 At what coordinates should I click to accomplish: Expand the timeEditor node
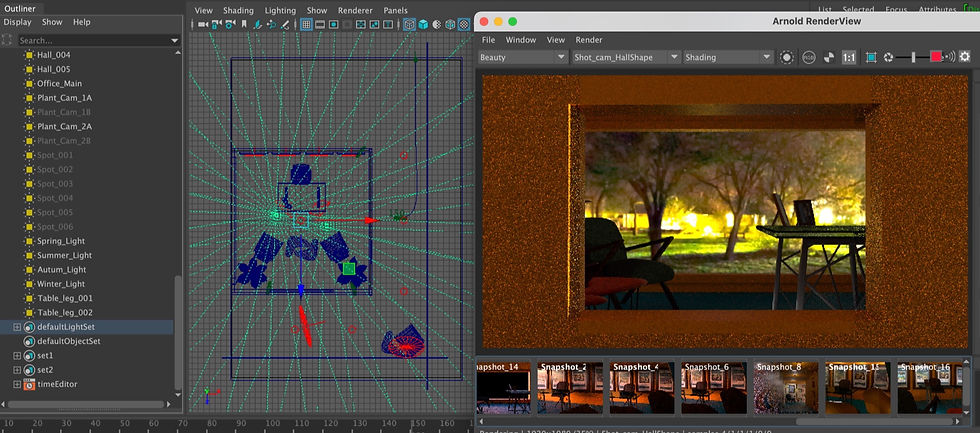click(17, 384)
